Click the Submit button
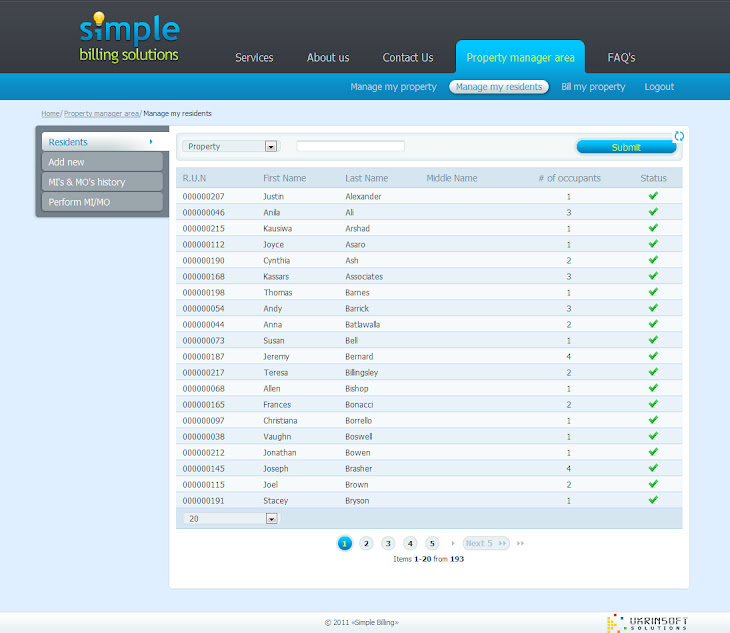 (x=626, y=147)
